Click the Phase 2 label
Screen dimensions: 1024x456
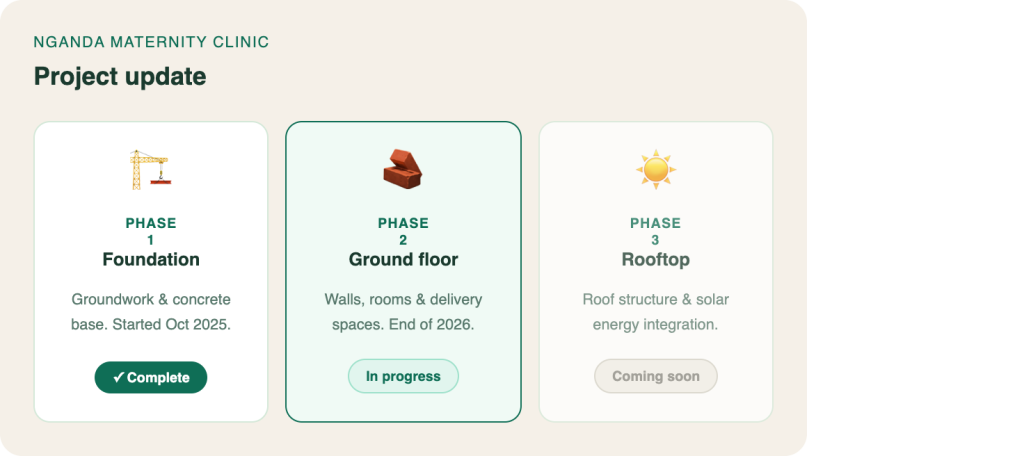403,231
